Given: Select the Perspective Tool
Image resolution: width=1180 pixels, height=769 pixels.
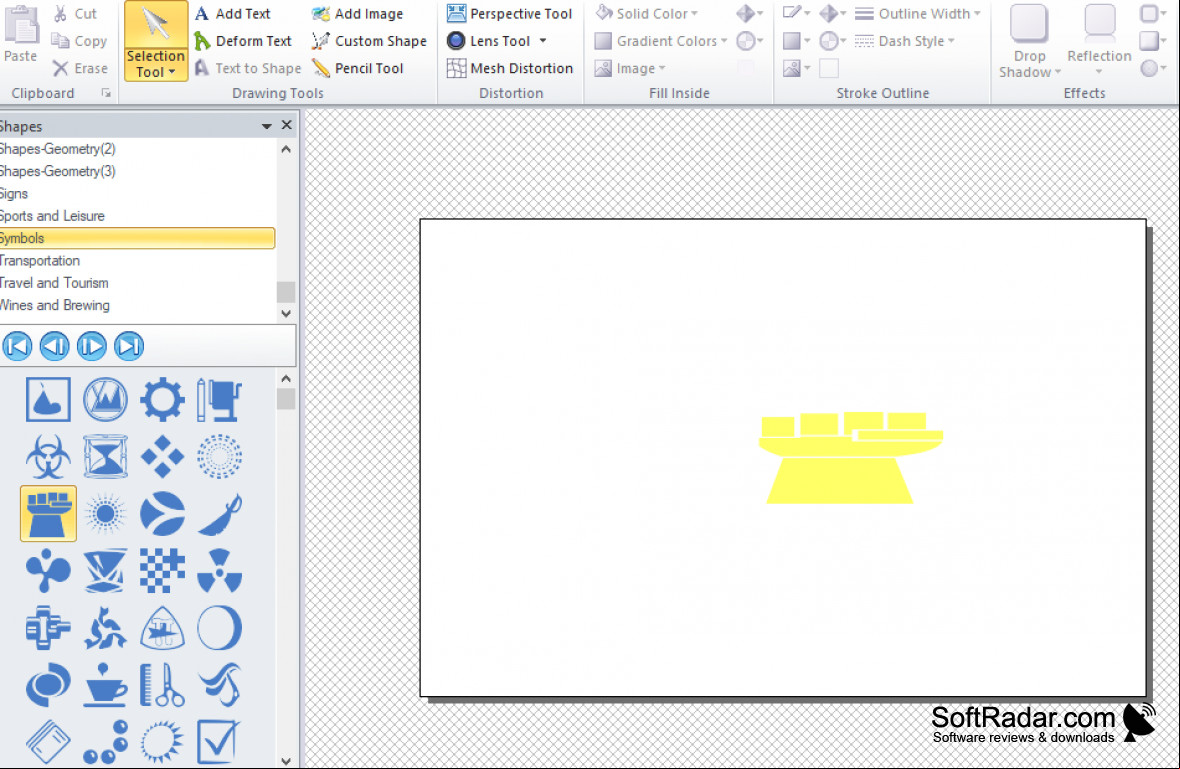Looking at the screenshot, I should (509, 14).
